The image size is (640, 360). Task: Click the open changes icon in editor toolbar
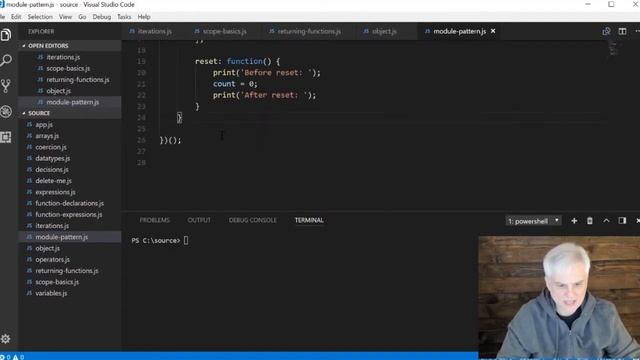coord(606,31)
